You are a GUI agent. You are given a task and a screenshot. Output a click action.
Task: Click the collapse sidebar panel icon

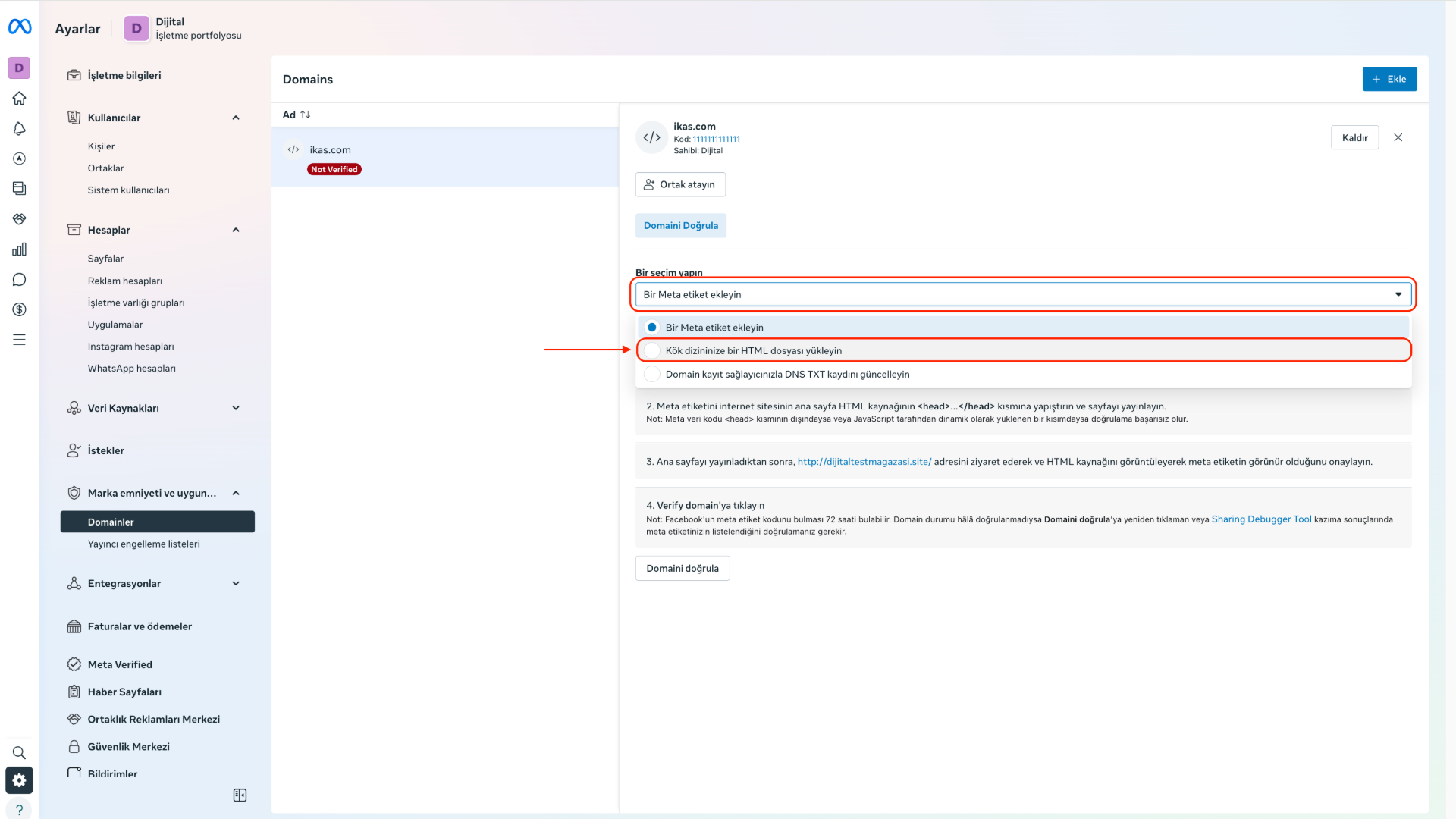[240, 795]
